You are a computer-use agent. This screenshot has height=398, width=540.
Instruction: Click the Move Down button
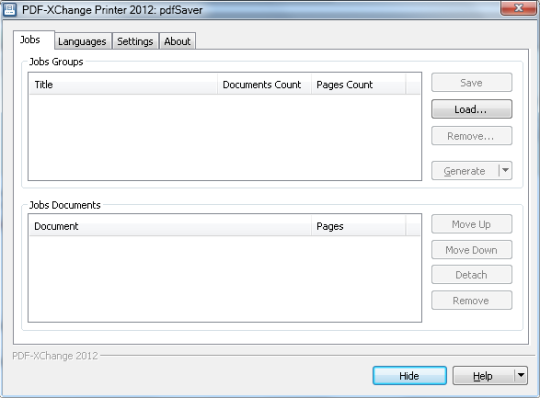coord(471,250)
